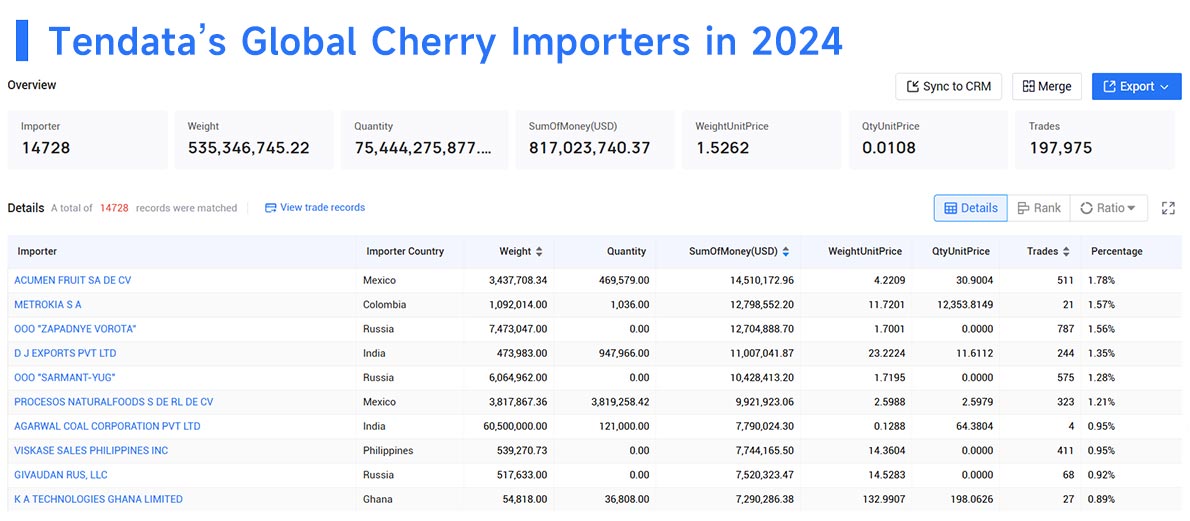Sort by the Trades column arrows
The image size is (1190, 521).
pos(1066,251)
